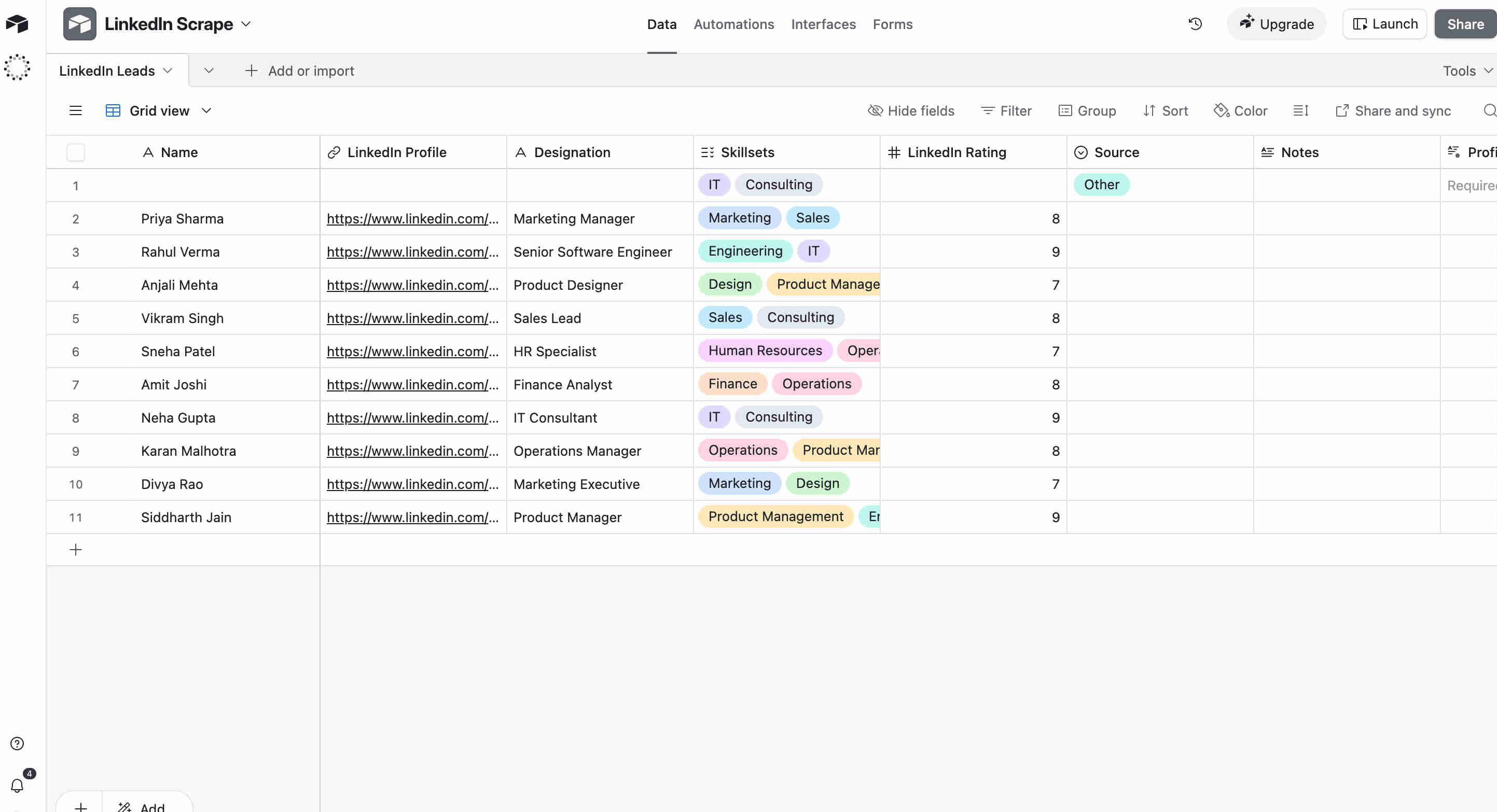Select the empty Name cell in row 1

point(228,185)
